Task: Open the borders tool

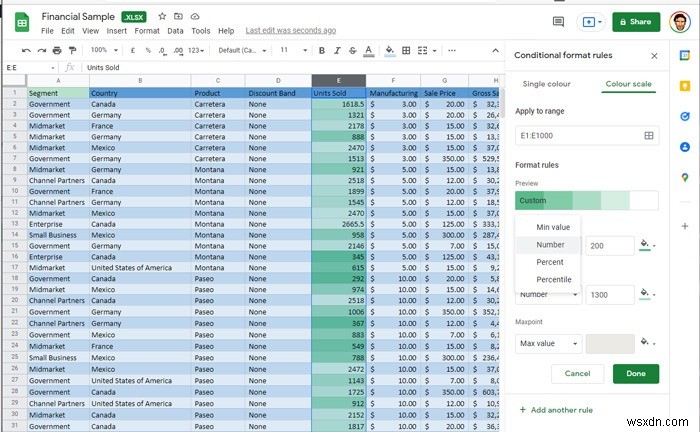Action: [x=406, y=50]
